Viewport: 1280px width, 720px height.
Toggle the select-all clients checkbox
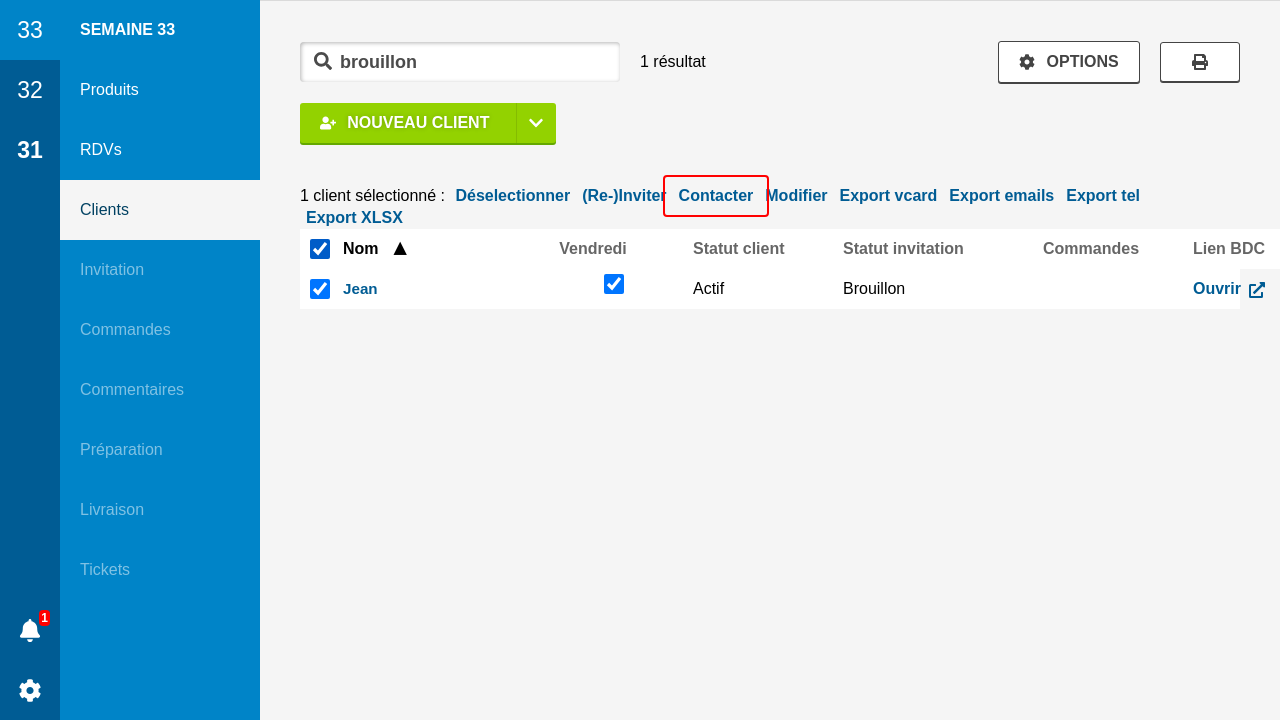[x=320, y=249]
